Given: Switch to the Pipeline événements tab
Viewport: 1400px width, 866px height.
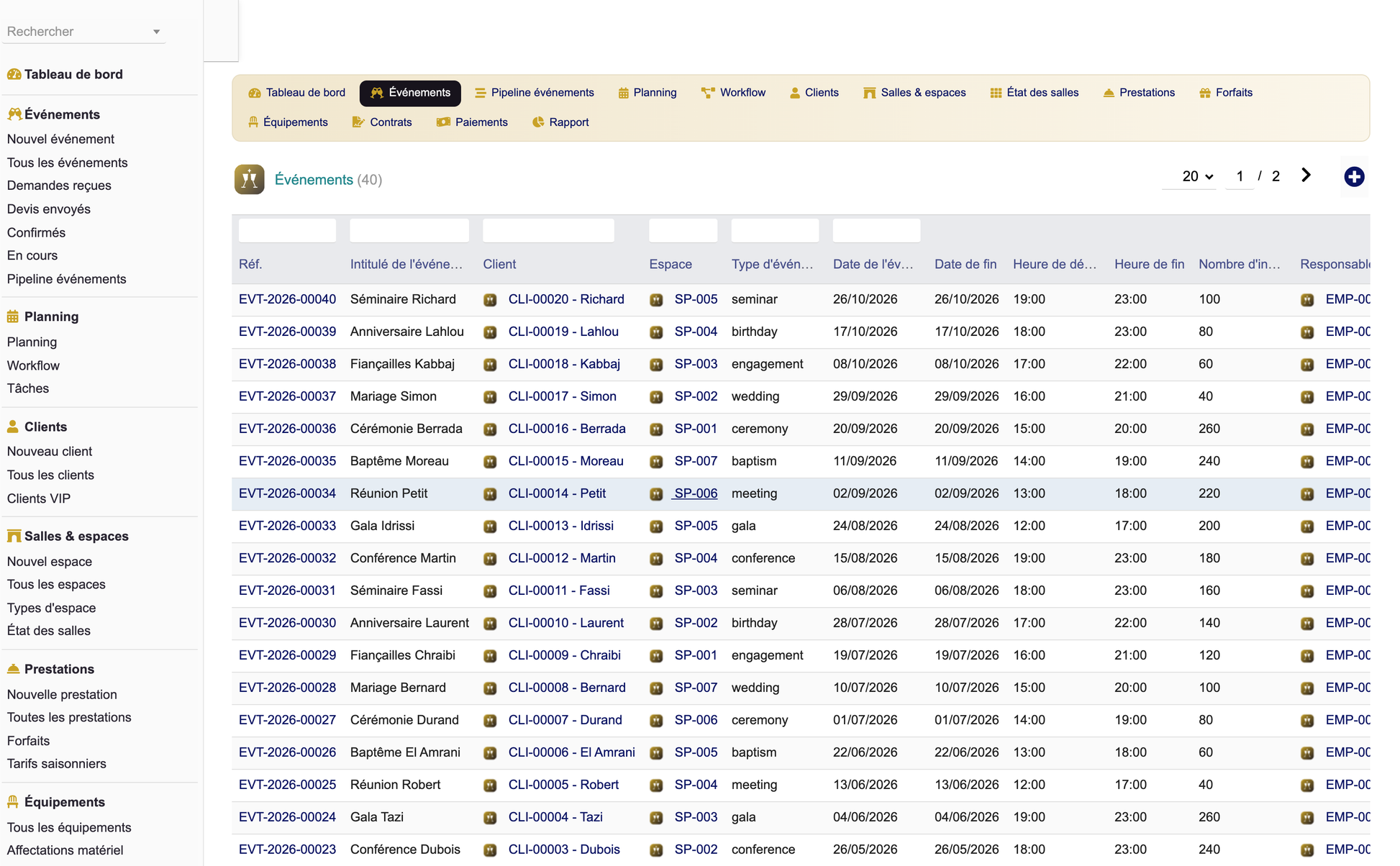Looking at the screenshot, I should pos(535,93).
